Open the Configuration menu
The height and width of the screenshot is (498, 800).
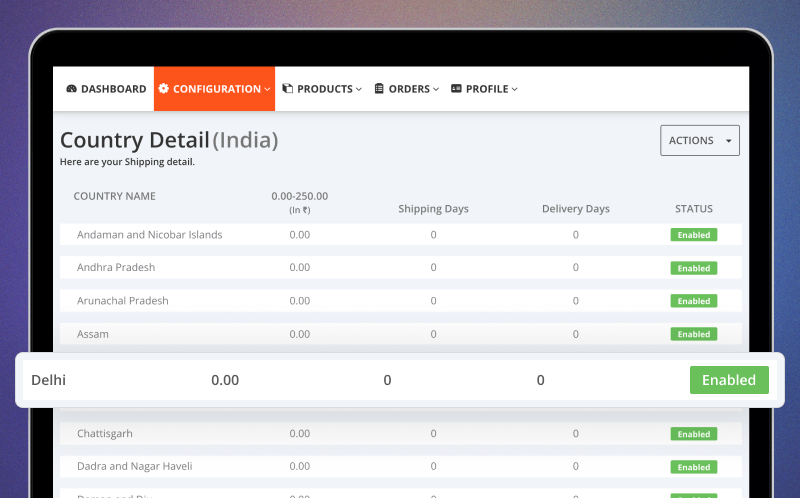click(214, 89)
